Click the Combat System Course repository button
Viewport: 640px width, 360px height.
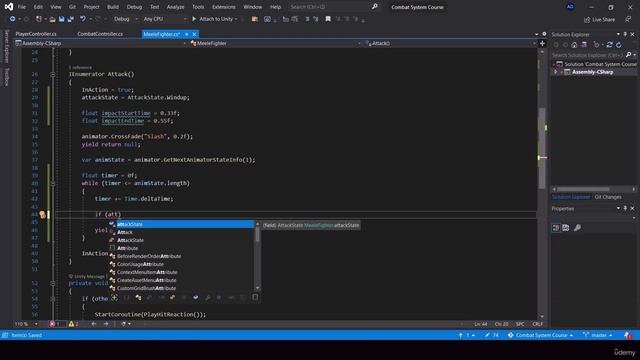pos(540,335)
